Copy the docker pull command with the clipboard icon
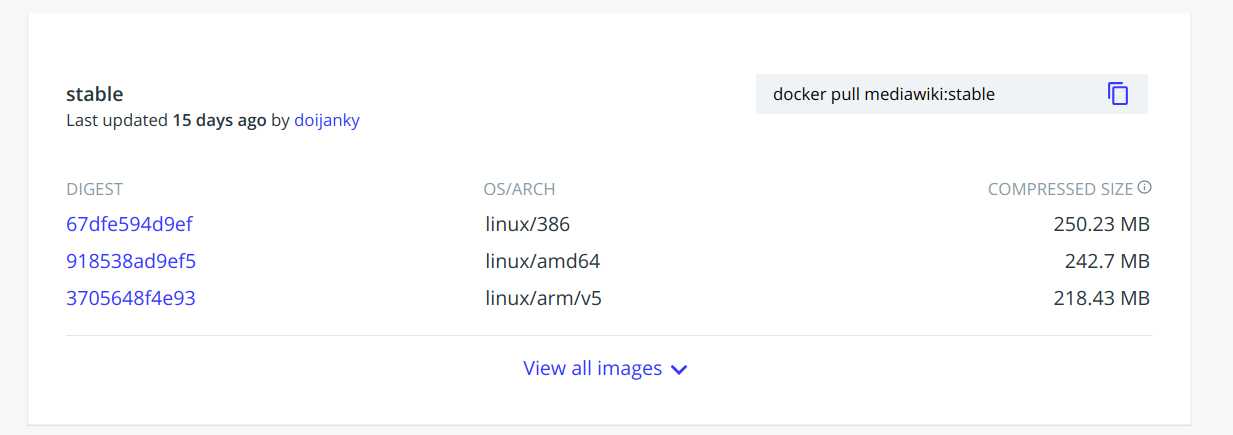 tap(1117, 94)
